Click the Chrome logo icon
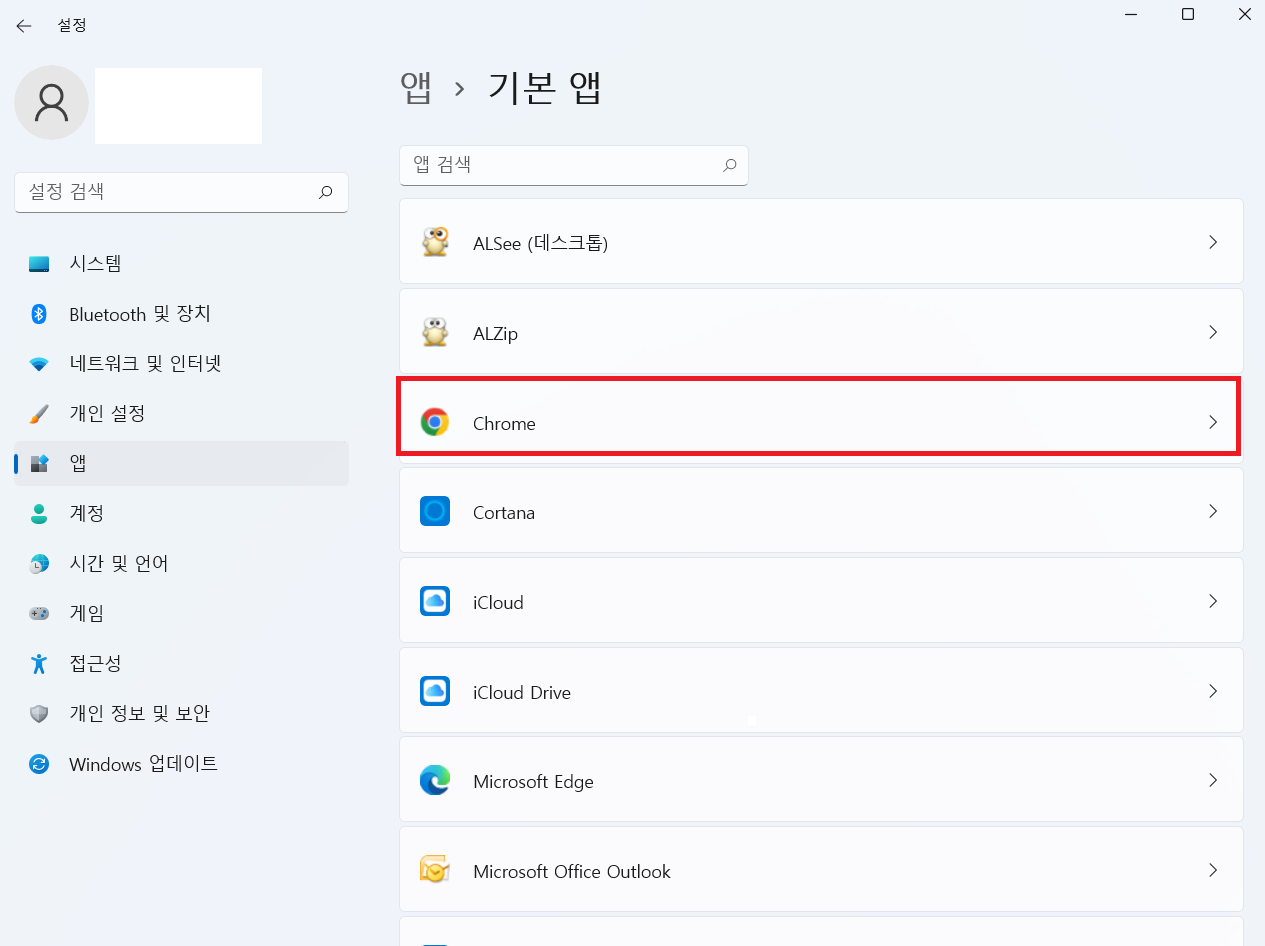Screen dimensions: 1265x946 [435, 422]
